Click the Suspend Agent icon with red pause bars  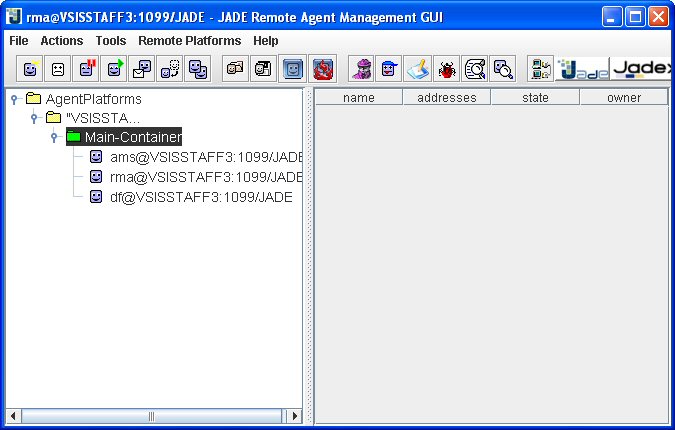point(86,68)
